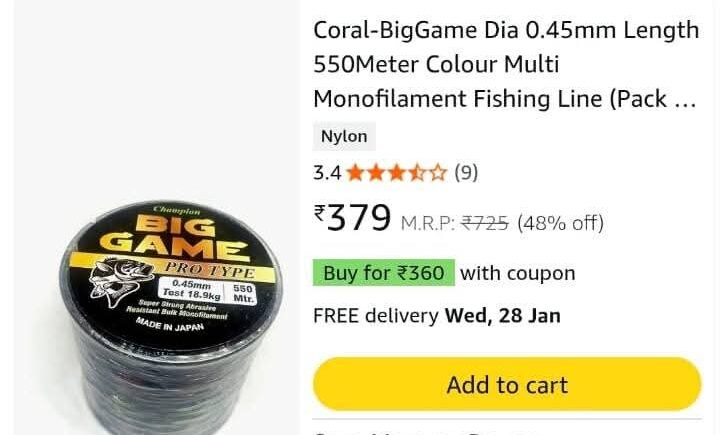The height and width of the screenshot is (435, 728).
Task: Click the FREE delivery Wed, 28 Jan text
Action: coord(437,316)
